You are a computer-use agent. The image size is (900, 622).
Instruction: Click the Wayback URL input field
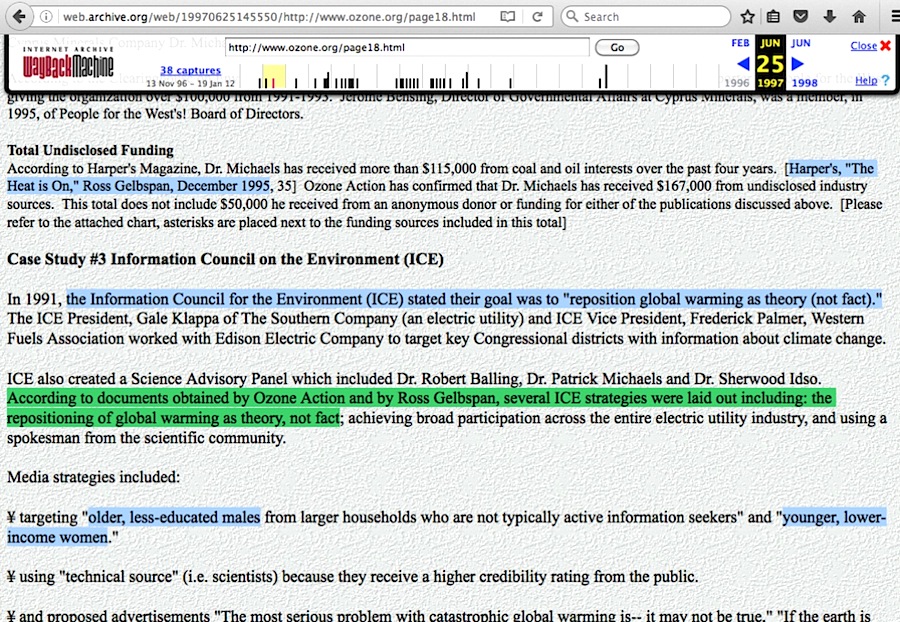(x=406, y=47)
